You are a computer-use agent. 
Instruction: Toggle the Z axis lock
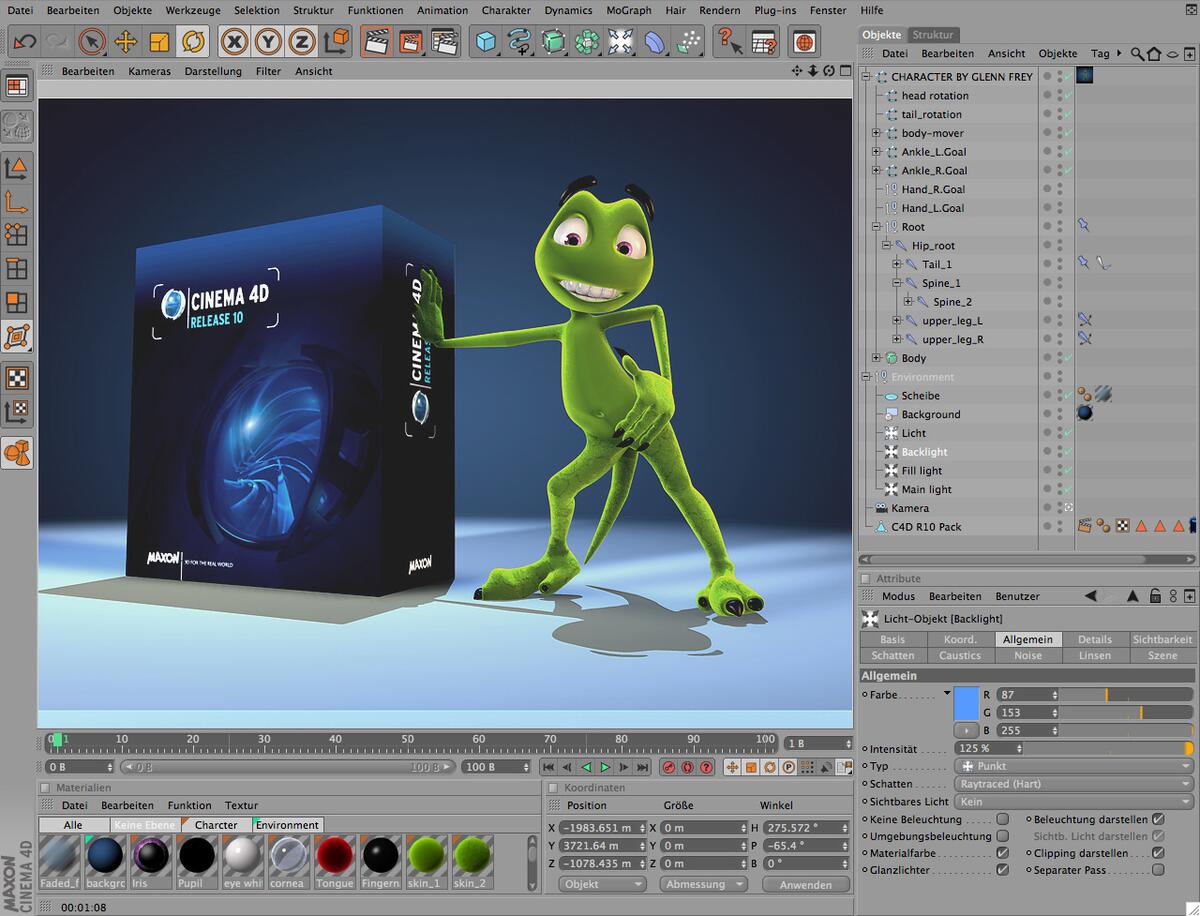[301, 42]
